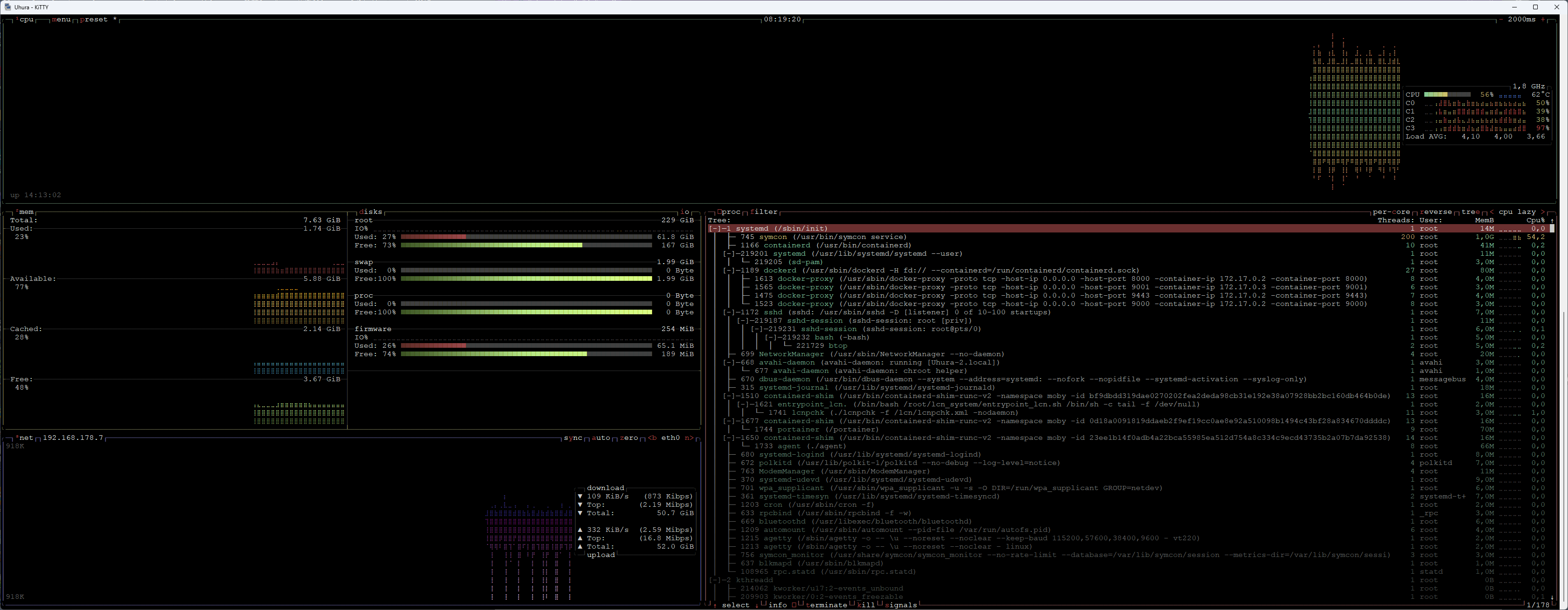Decrease update interval with minus next to 2000ms

coord(1501,20)
